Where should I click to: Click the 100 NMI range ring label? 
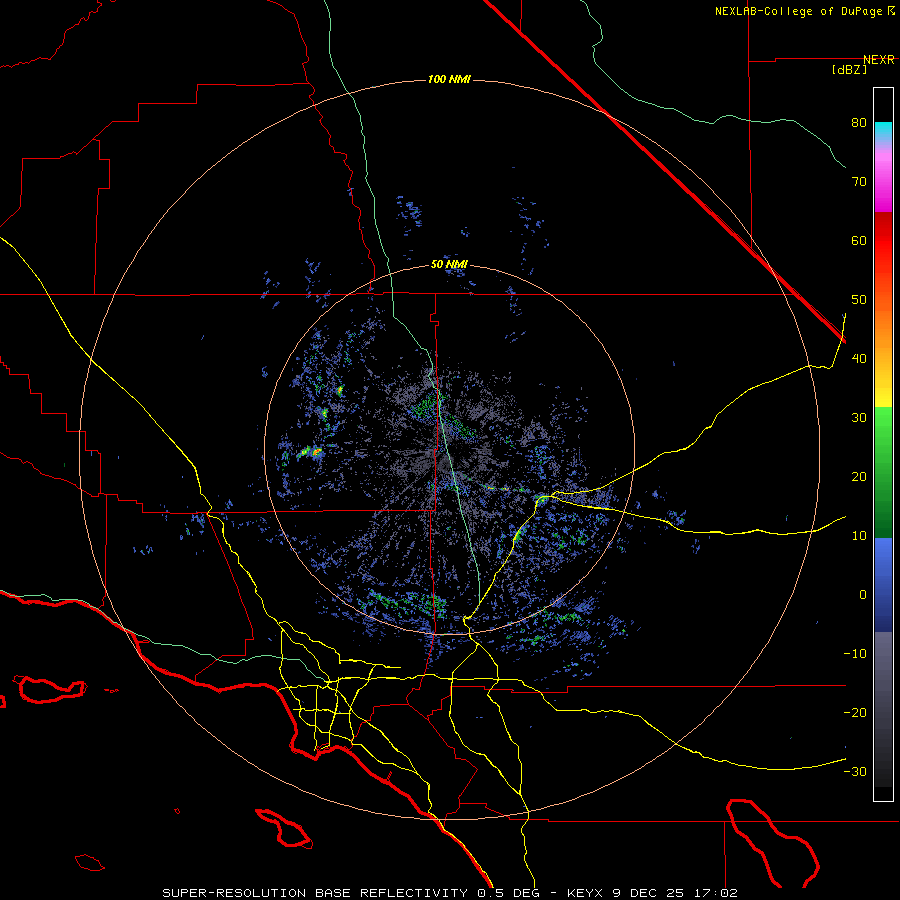[449, 79]
